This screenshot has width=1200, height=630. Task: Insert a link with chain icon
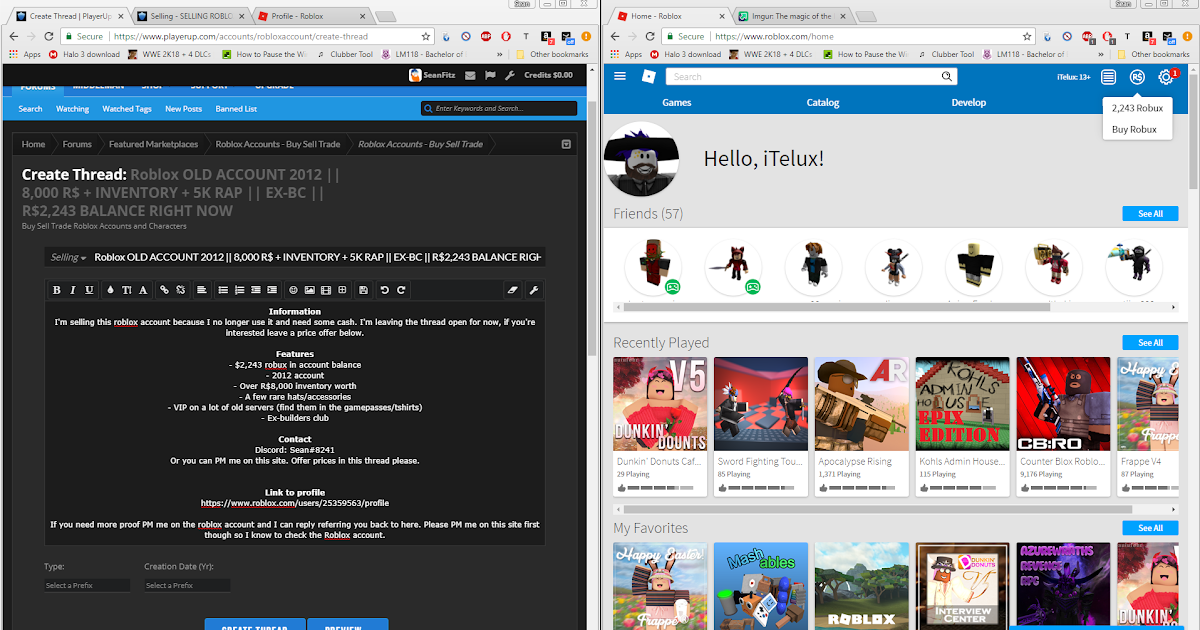coord(164,290)
